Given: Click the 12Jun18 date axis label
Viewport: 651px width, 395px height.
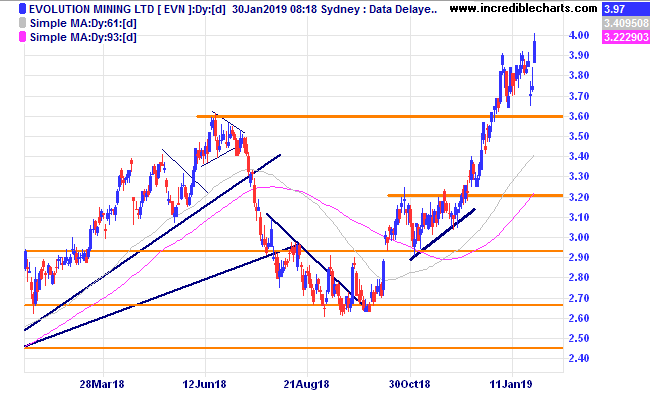Looking at the screenshot, I should [204, 384].
